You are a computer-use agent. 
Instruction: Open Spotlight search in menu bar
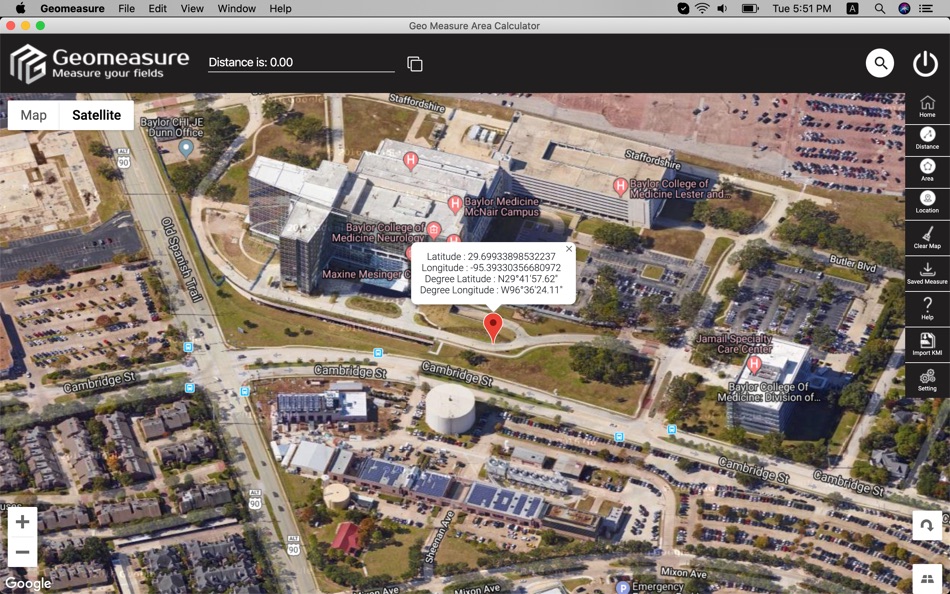[880, 8]
